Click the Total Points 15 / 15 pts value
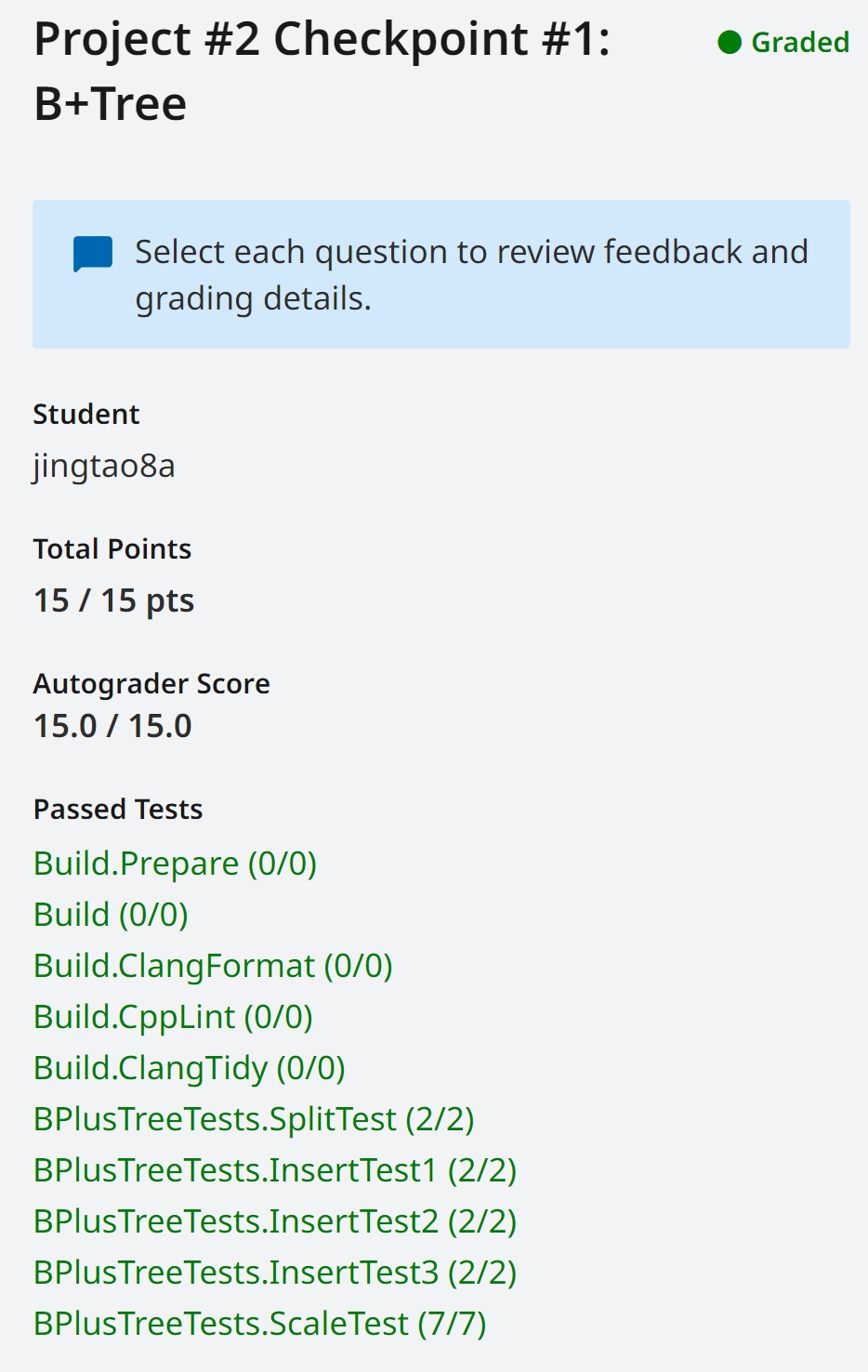This screenshot has height=1372, width=868. [x=113, y=600]
